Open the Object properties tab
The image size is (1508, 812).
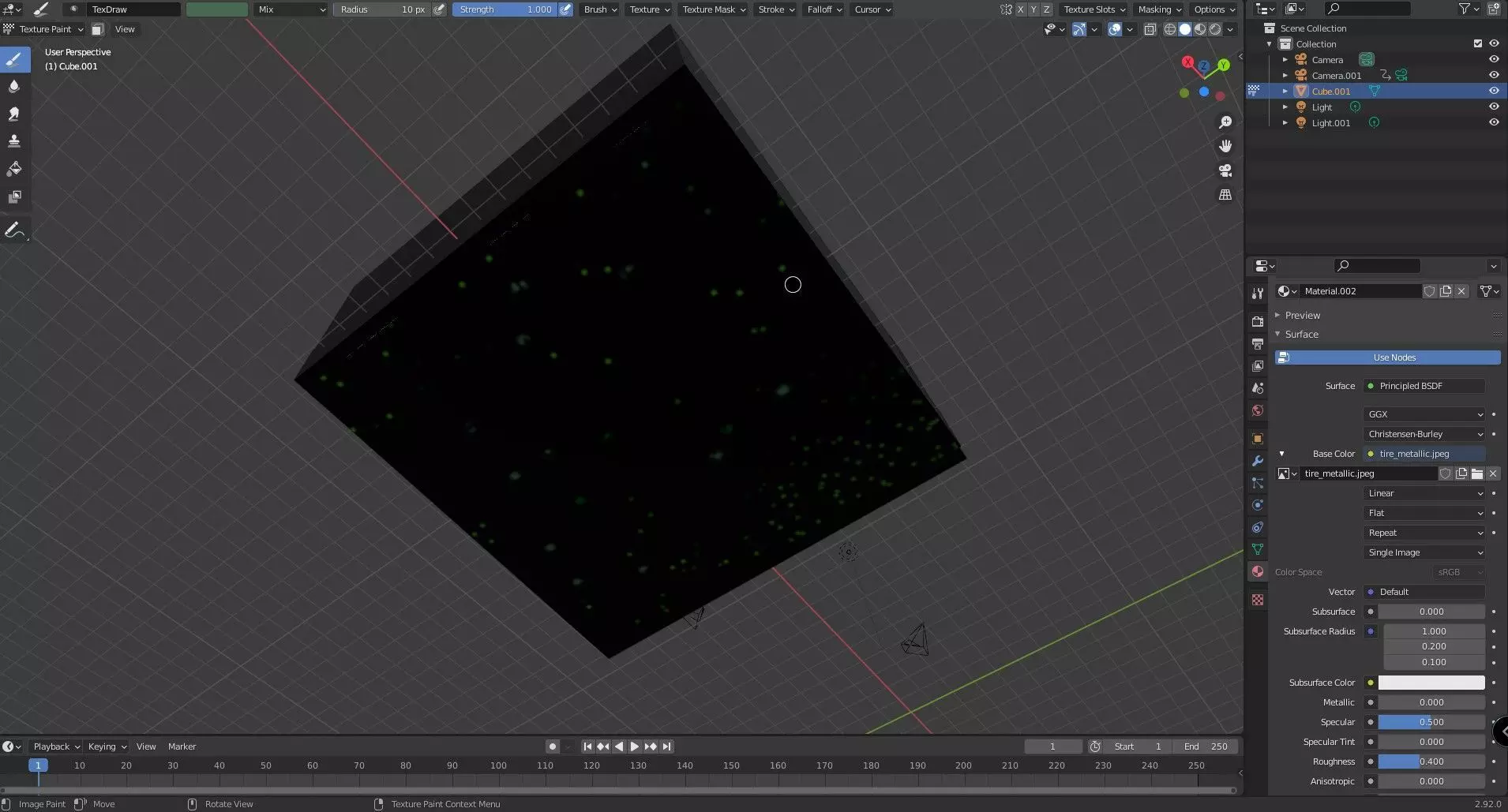[1258, 439]
